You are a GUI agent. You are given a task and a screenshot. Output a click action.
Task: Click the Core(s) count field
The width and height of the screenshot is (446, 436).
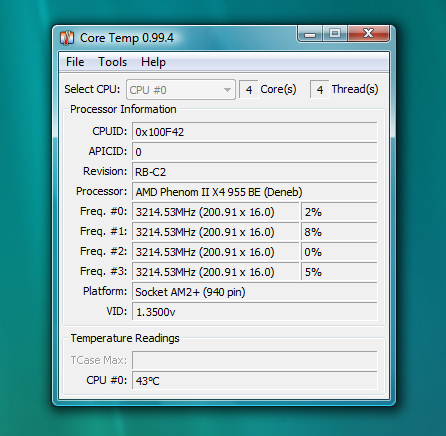click(x=249, y=90)
